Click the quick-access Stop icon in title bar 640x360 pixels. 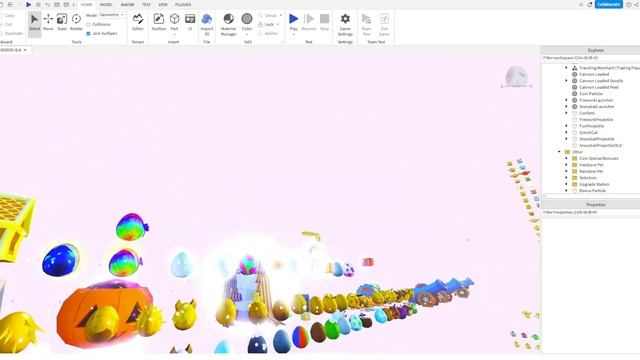click(38, 4)
